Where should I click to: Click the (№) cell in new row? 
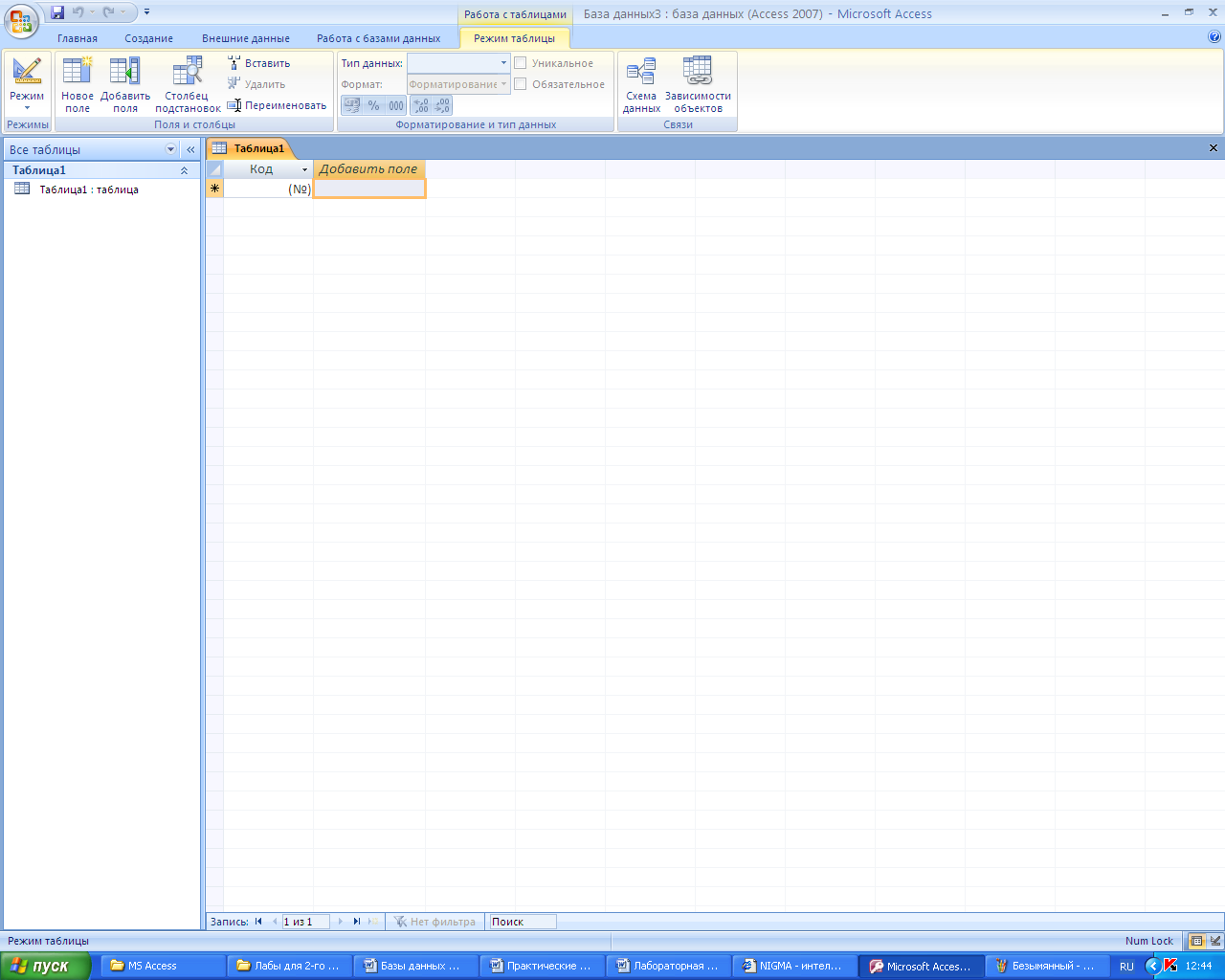[x=268, y=189]
